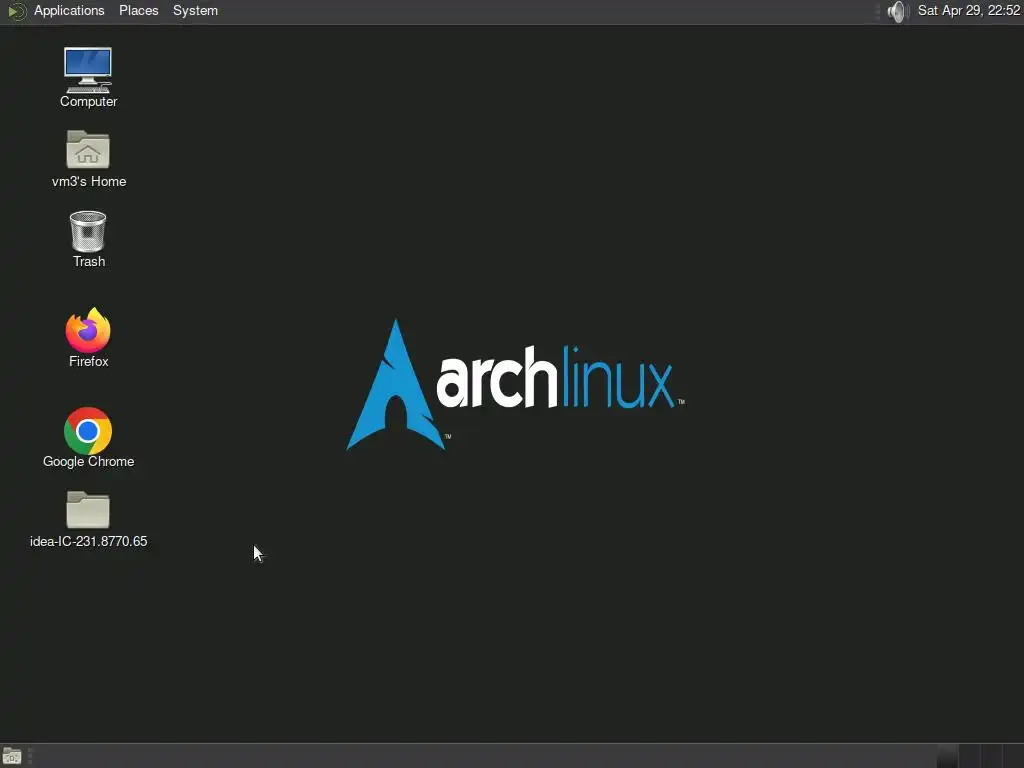Open the Applications menu
This screenshot has height=768, width=1024.
69,11
